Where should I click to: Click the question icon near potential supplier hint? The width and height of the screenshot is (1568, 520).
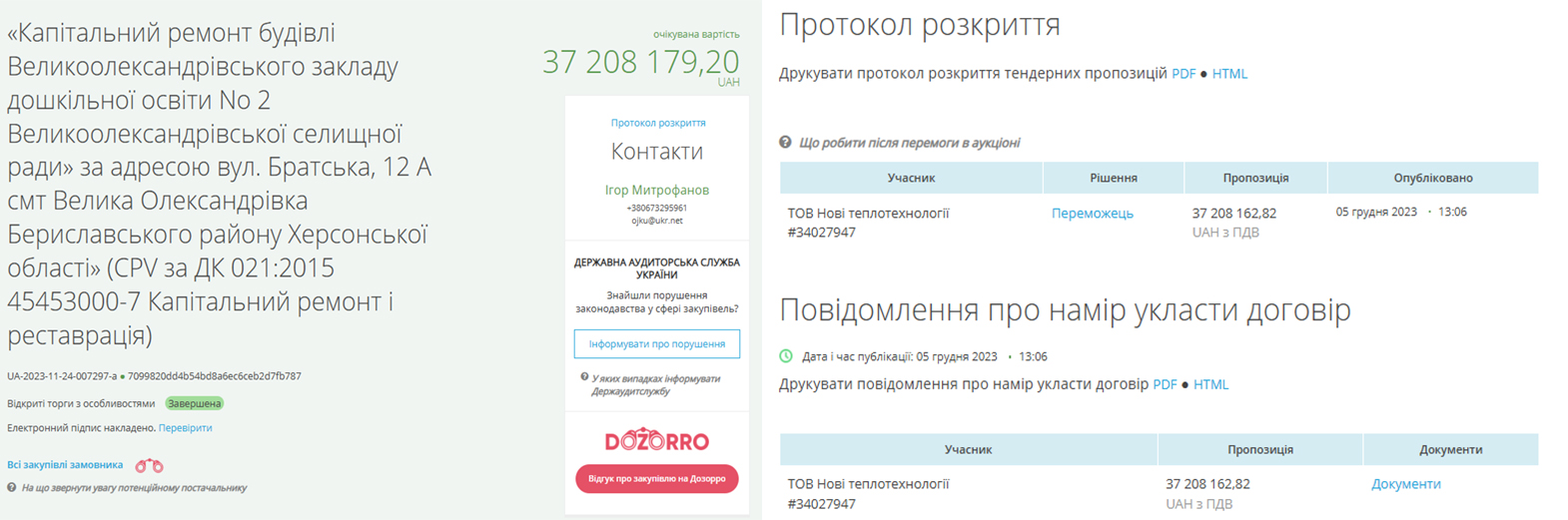click(x=12, y=488)
